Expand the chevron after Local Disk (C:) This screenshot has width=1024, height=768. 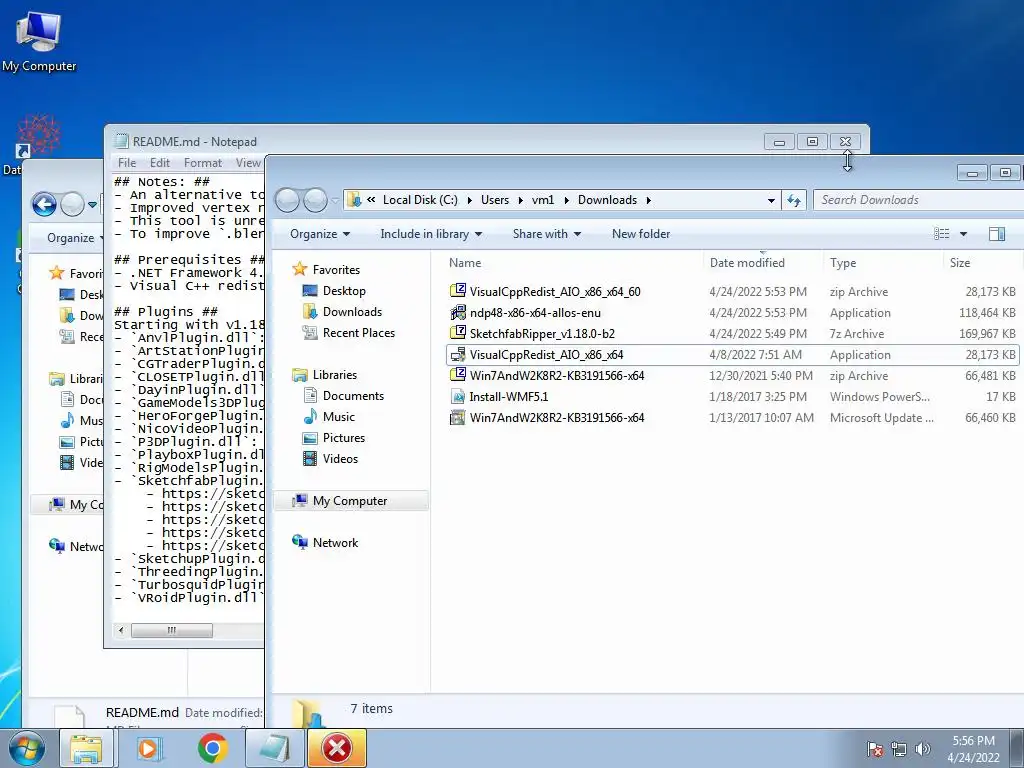click(469, 200)
